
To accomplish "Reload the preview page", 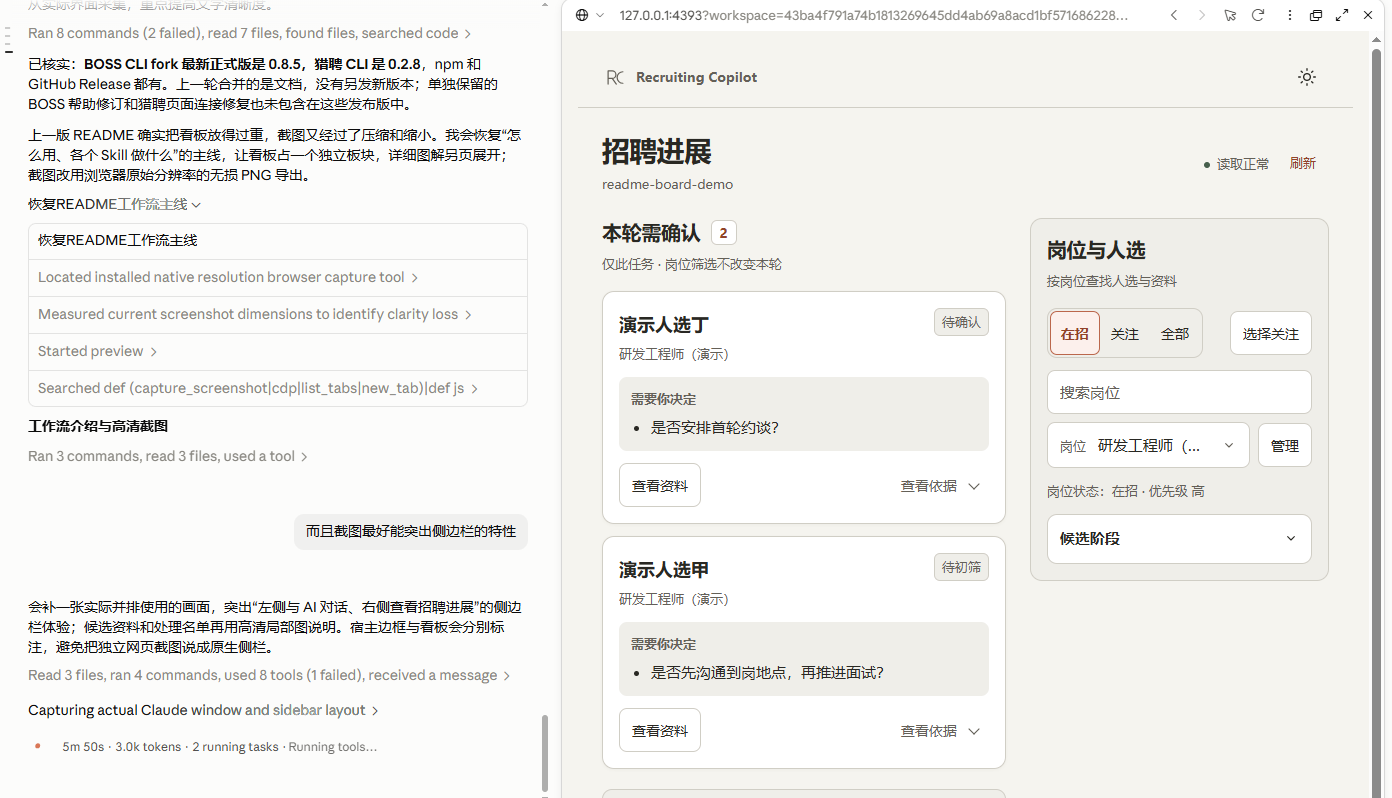I will (1258, 15).
